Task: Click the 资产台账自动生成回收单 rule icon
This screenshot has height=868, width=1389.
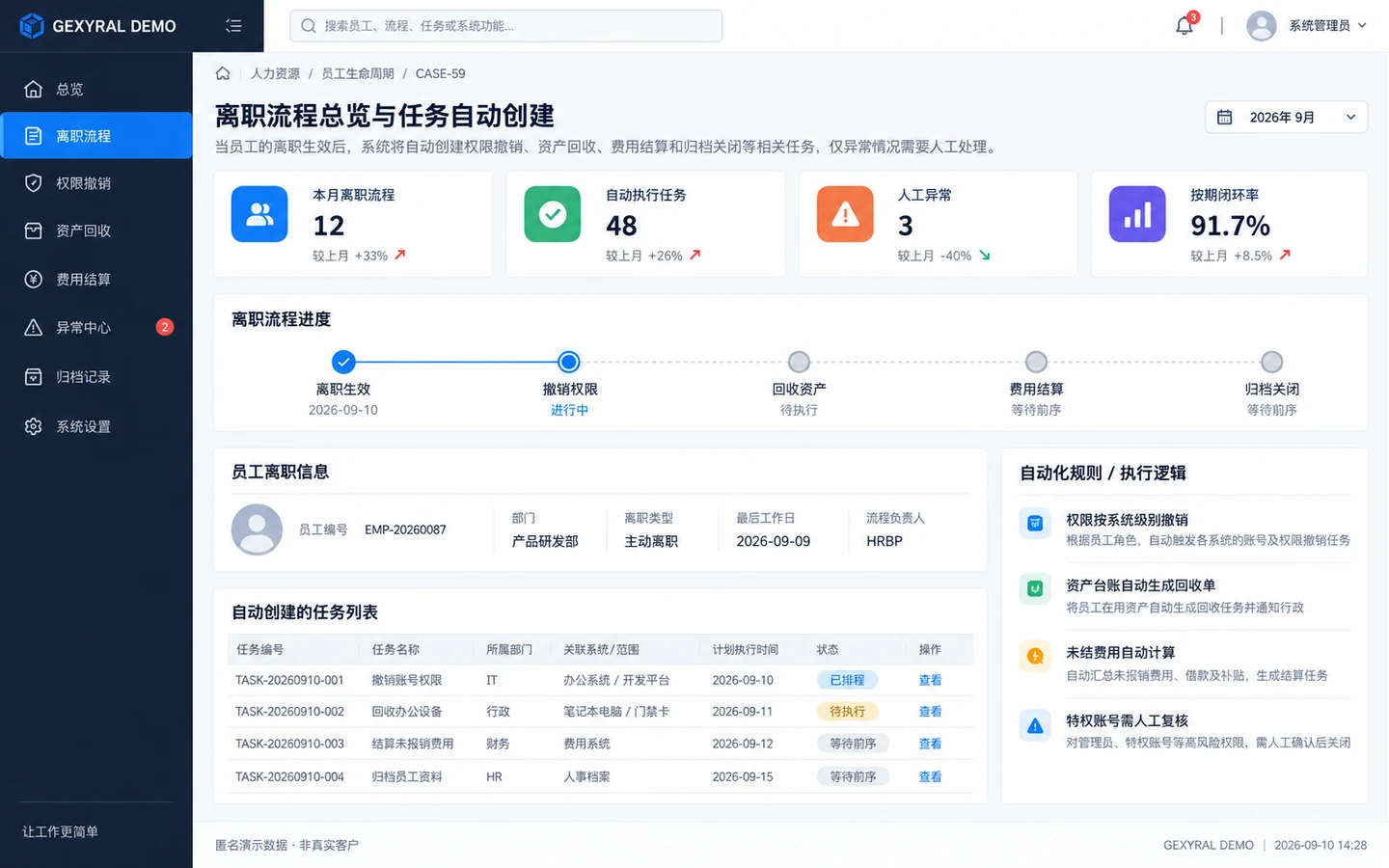Action: pos(1035,588)
